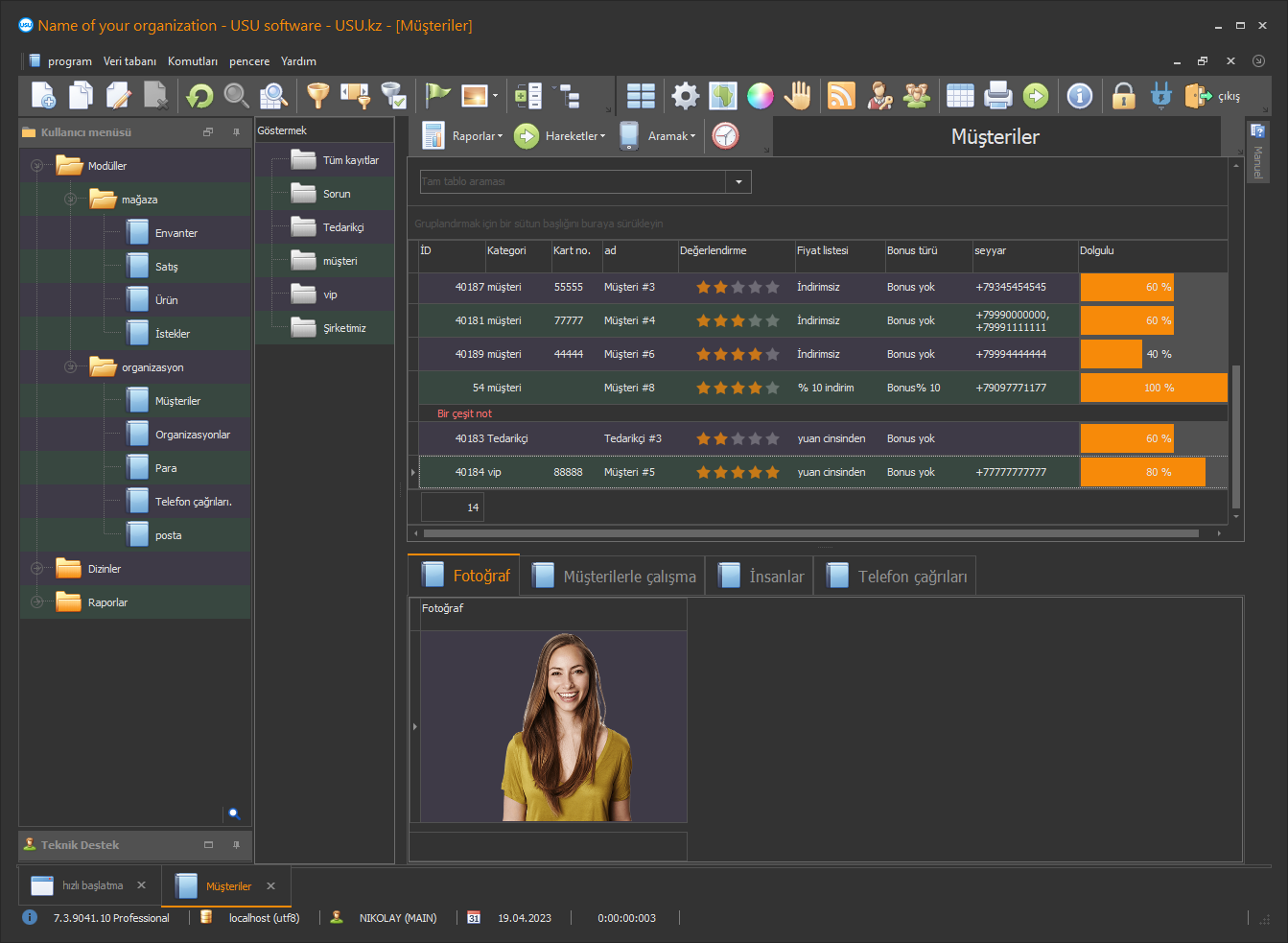
Task: Click the magnifier search icon
Action: point(236,96)
